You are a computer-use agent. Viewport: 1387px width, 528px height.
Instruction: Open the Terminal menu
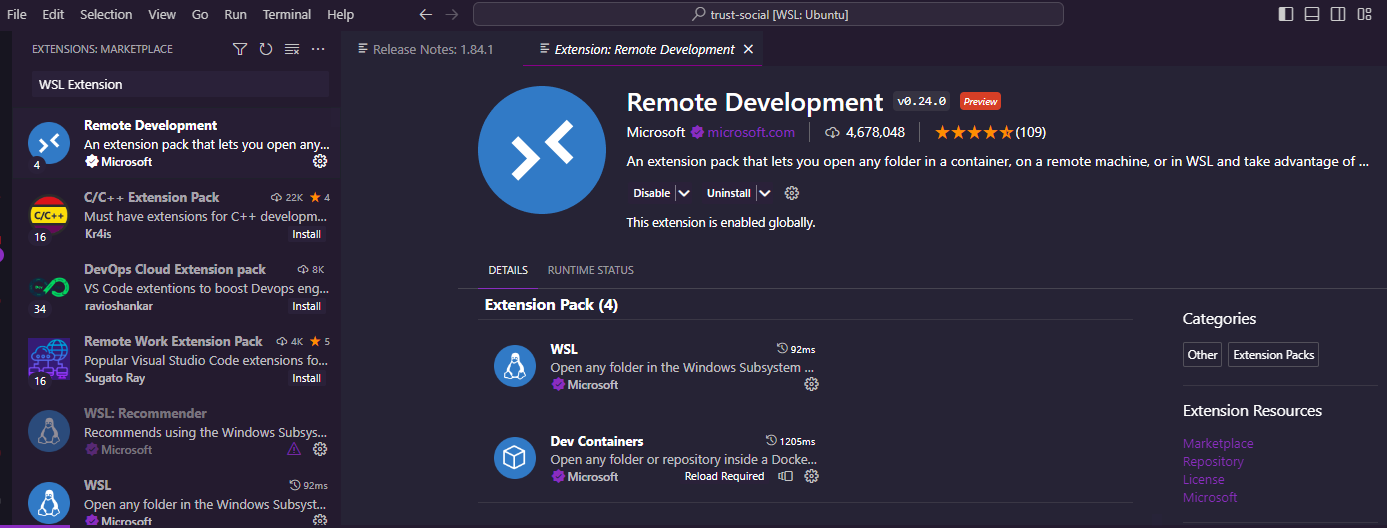pos(287,14)
